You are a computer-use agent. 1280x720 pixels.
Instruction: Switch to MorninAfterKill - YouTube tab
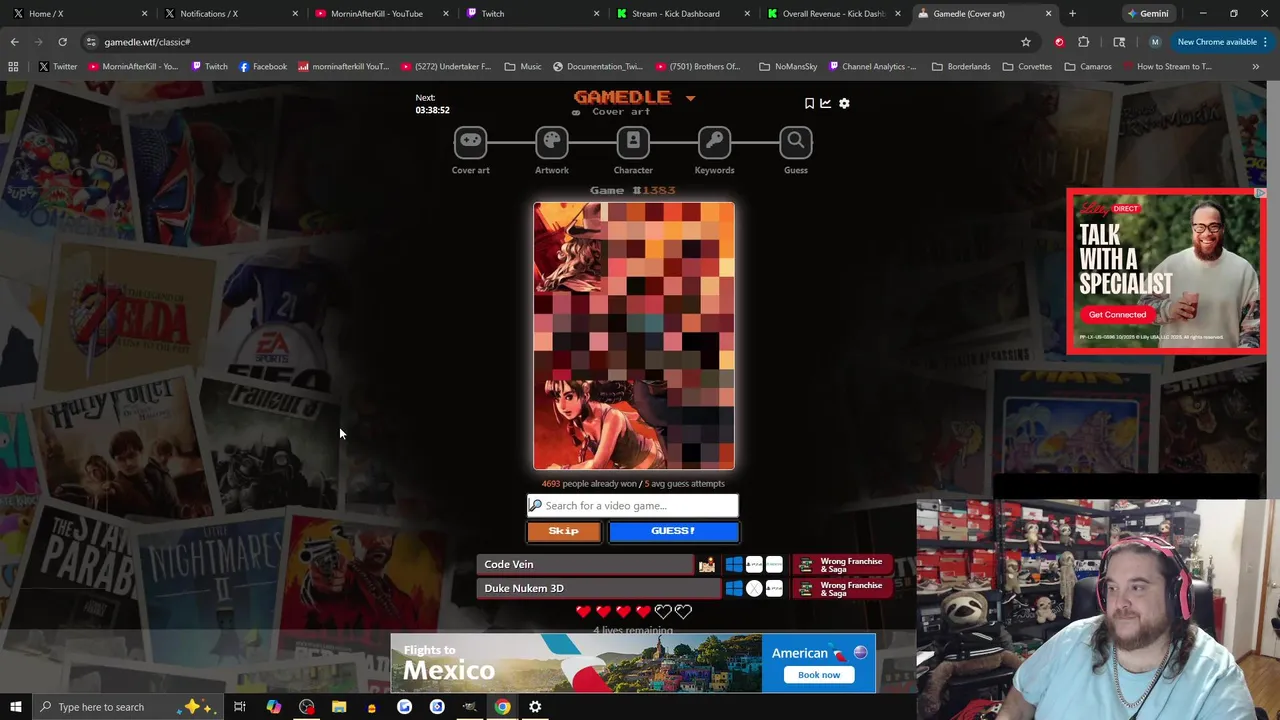(x=381, y=14)
